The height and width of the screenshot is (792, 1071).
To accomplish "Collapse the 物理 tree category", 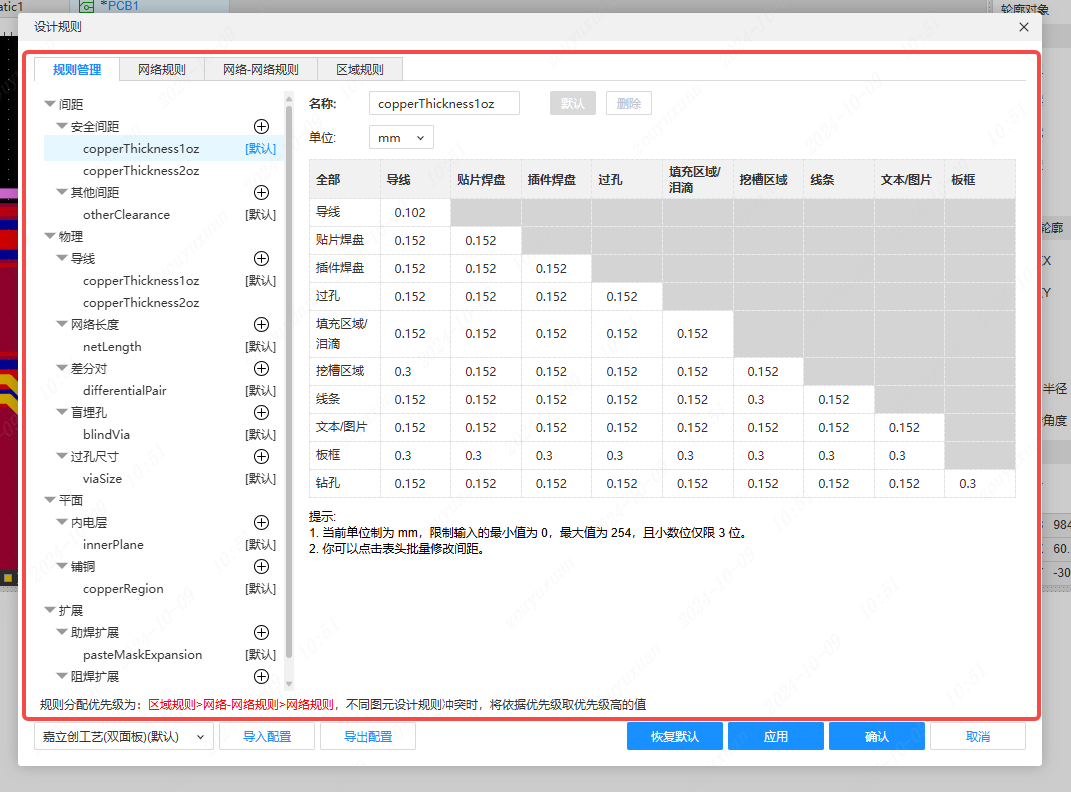I will 50,236.
